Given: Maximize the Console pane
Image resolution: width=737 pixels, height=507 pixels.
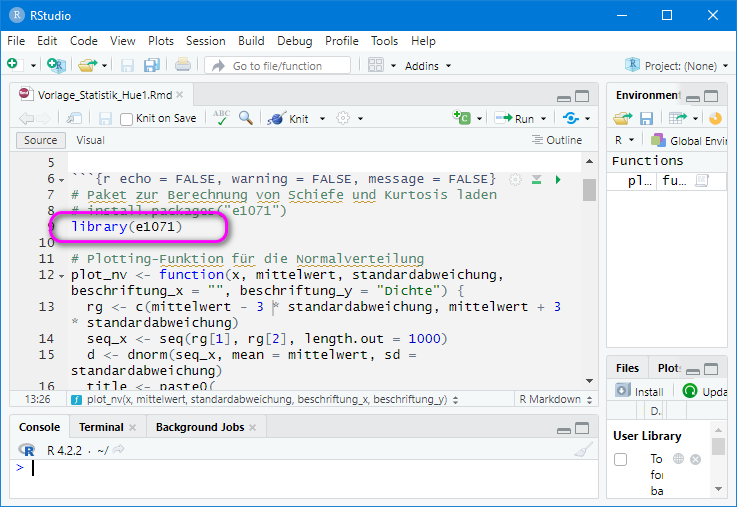Looking at the screenshot, I should (x=582, y=428).
